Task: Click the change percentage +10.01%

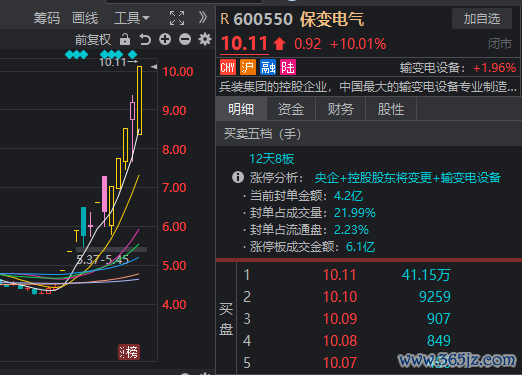Action: (x=358, y=44)
